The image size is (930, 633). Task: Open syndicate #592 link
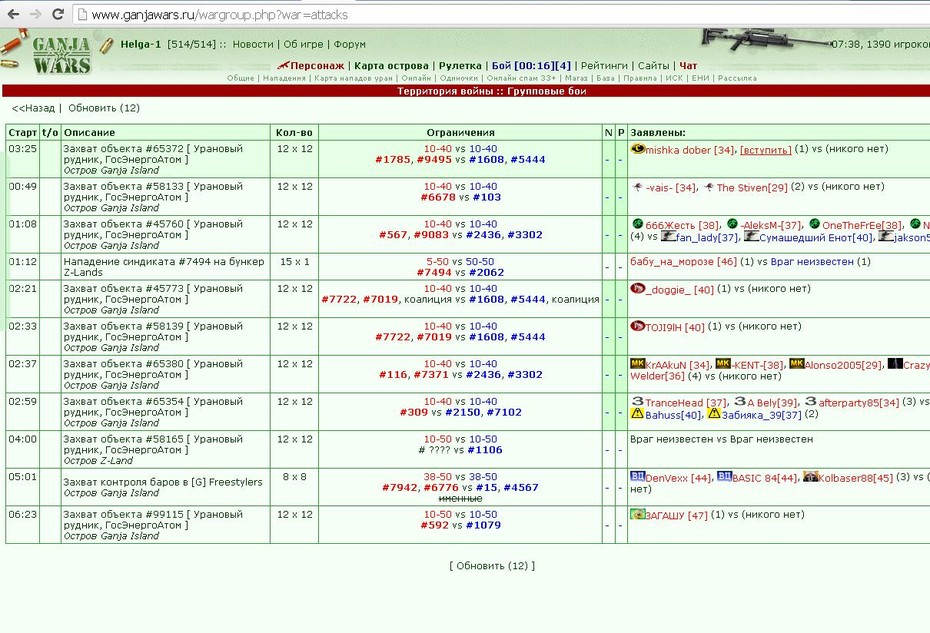coord(435,526)
